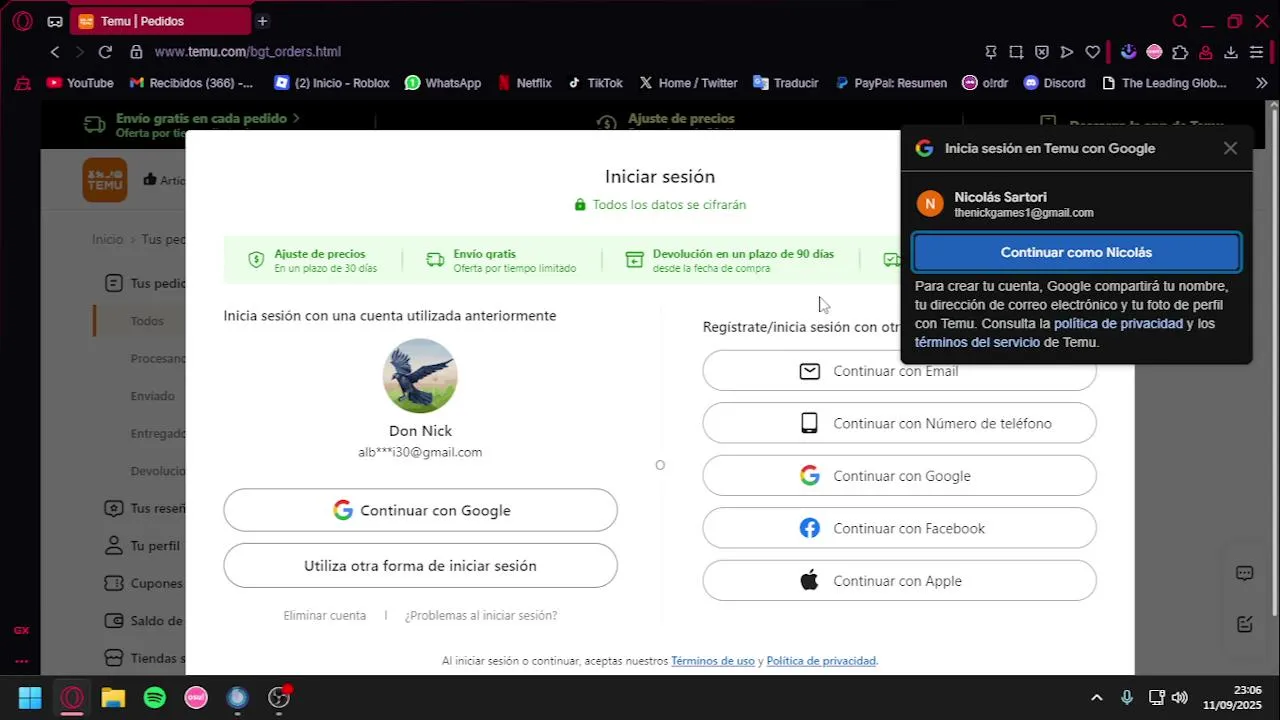Open the Términos de uso link
The image size is (1280, 720).
coord(713,661)
